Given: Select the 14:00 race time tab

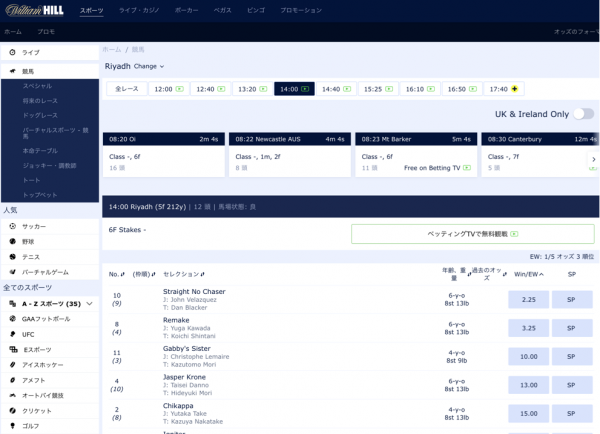Looking at the screenshot, I should (x=294, y=89).
